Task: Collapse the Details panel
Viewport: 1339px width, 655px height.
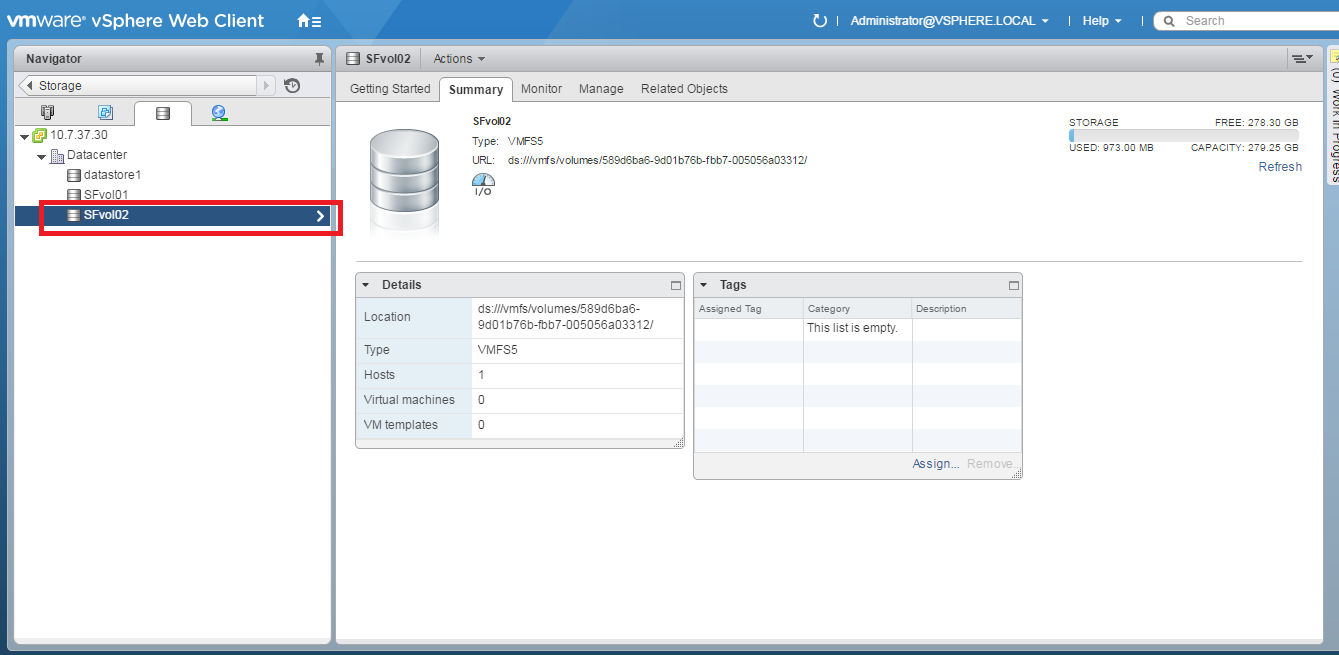Action: coord(366,285)
